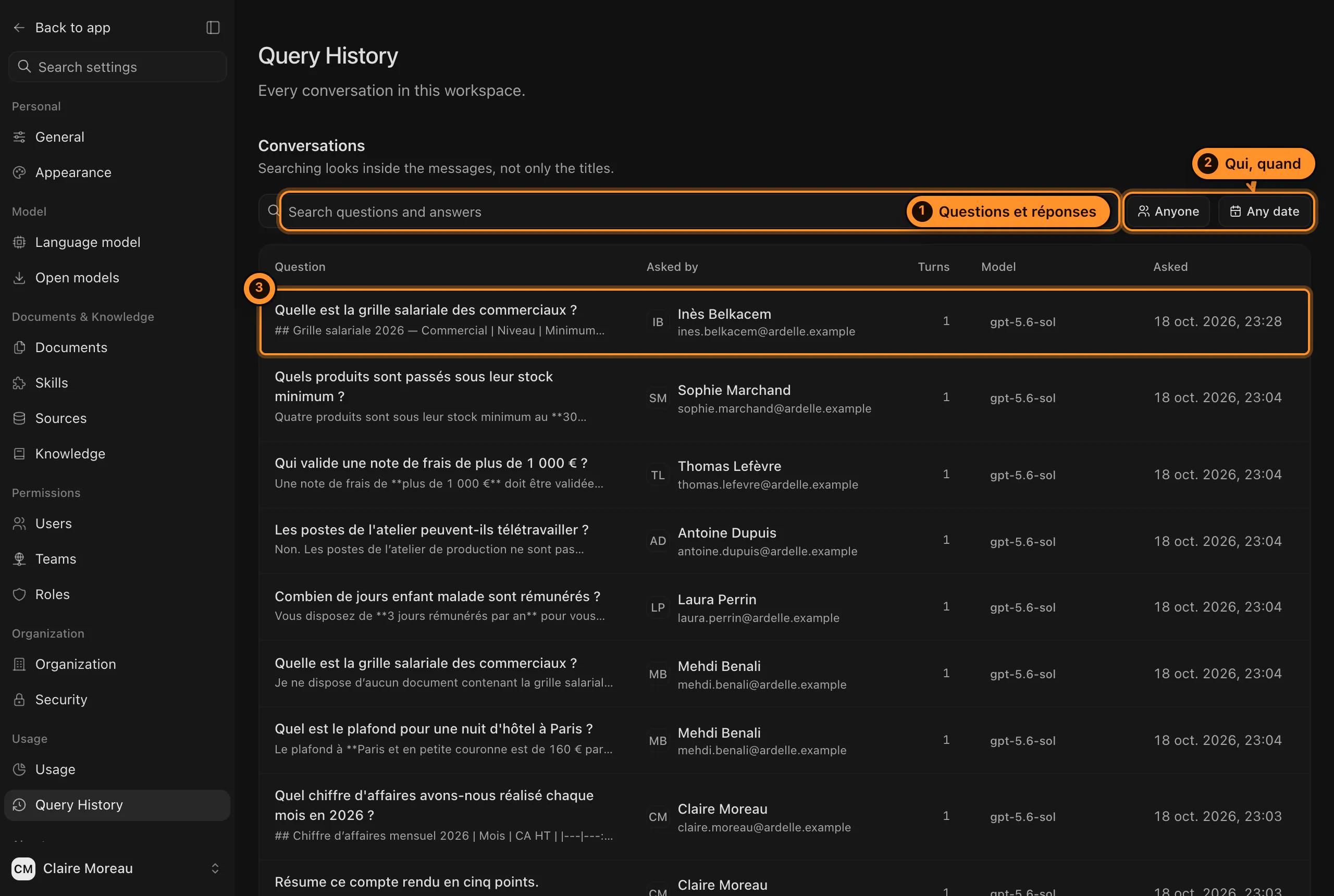The width and height of the screenshot is (1334, 896).
Task: Click the Roles shield icon
Action: point(19,594)
